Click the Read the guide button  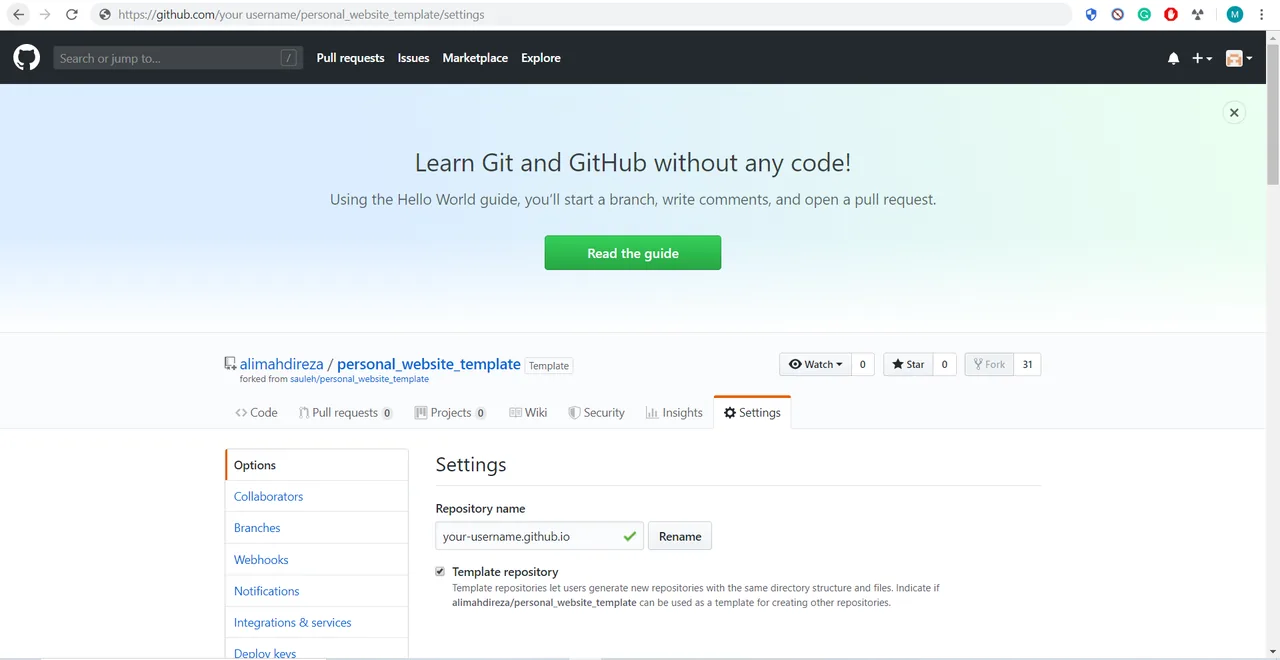(632, 253)
